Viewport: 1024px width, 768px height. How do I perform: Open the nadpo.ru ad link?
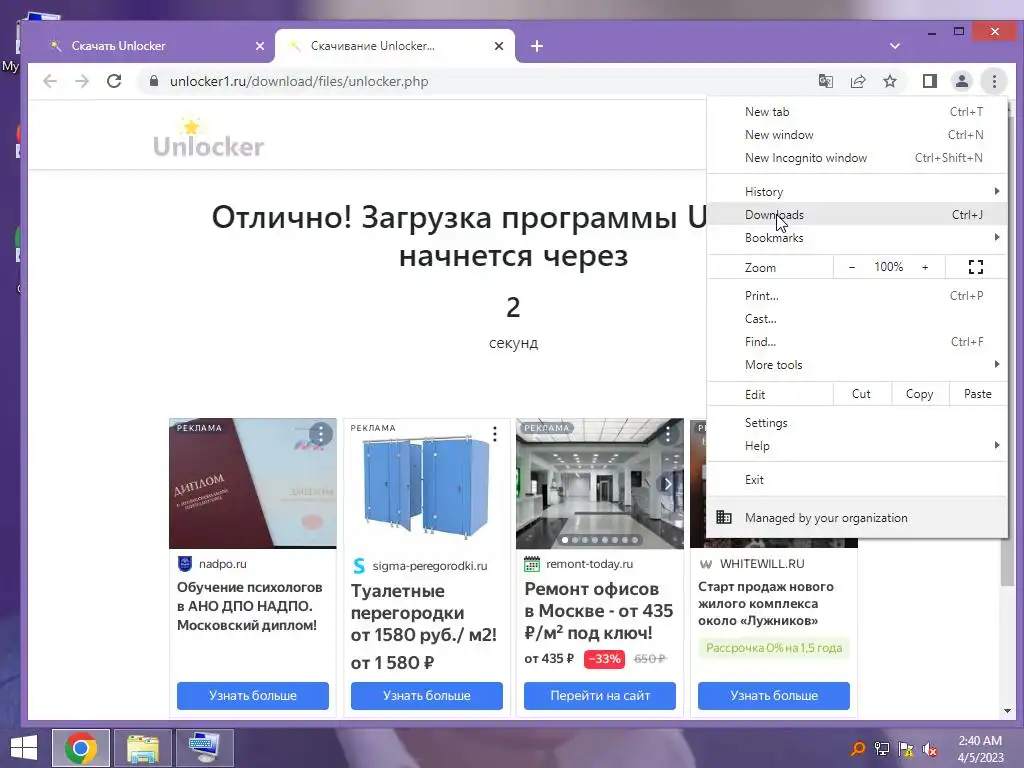(x=223, y=564)
